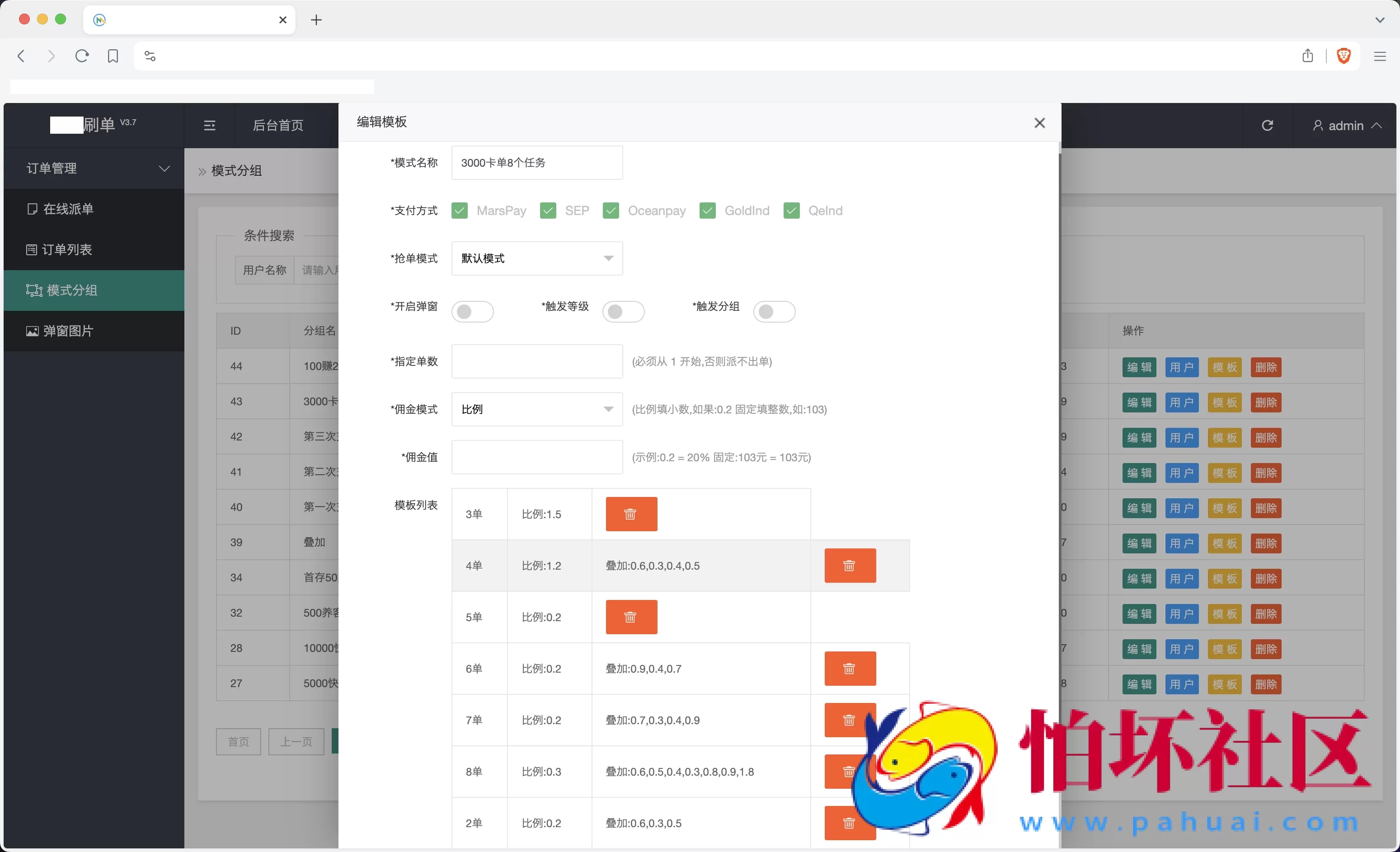Screen dimensions: 1400x852
Task: Uncheck the GoldInd payment option
Action: [707, 210]
